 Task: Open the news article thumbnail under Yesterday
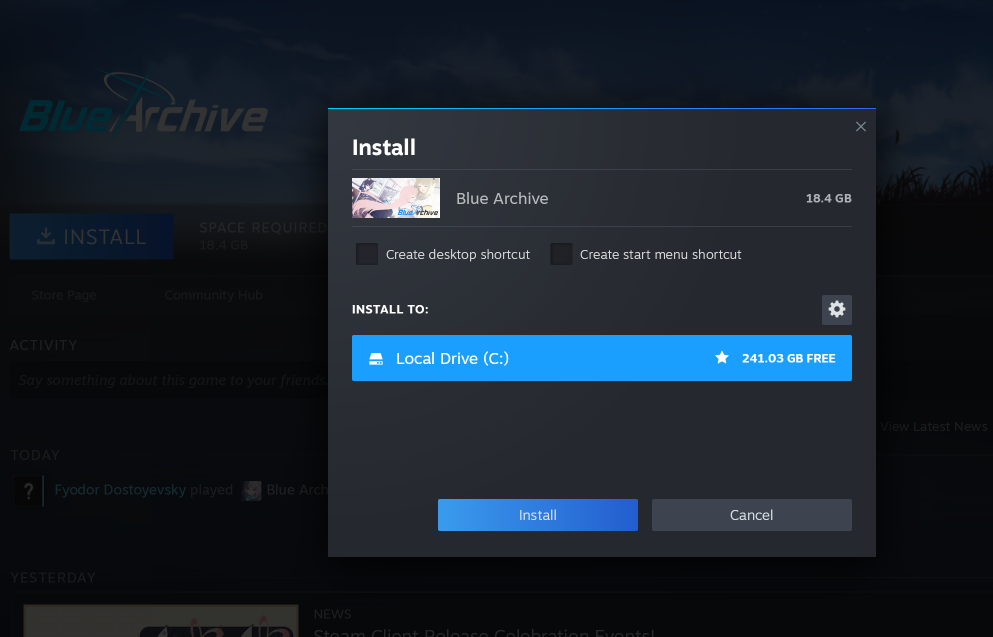click(161, 621)
